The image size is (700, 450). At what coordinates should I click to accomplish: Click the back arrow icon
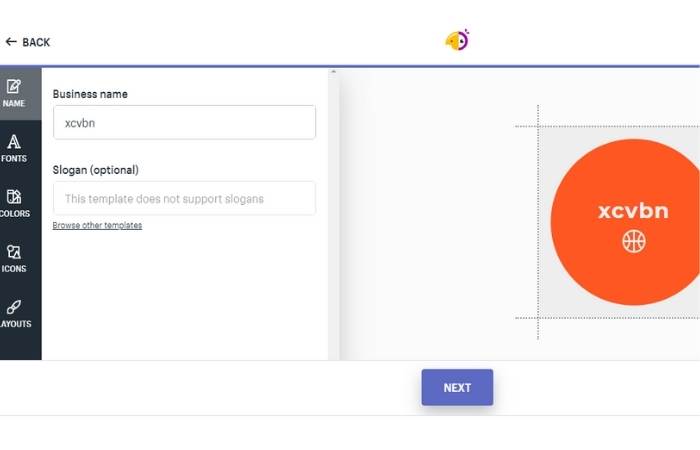[11, 42]
